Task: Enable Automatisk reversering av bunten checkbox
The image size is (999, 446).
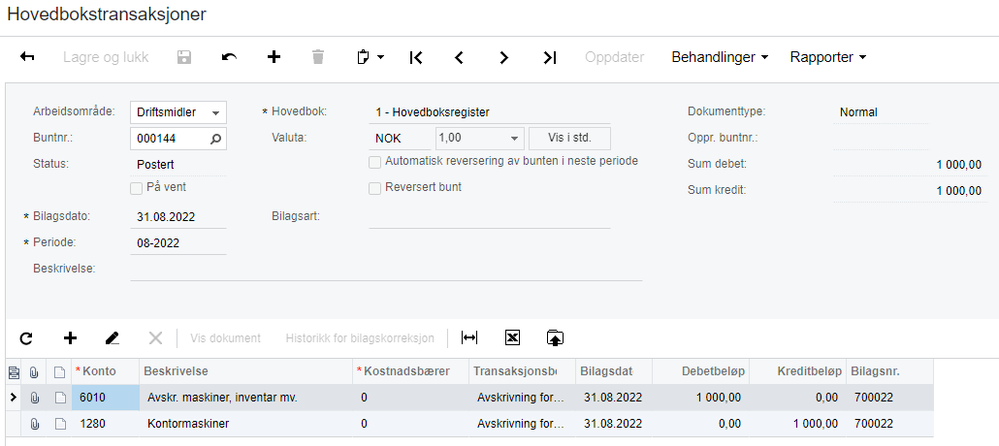Action: (x=375, y=162)
